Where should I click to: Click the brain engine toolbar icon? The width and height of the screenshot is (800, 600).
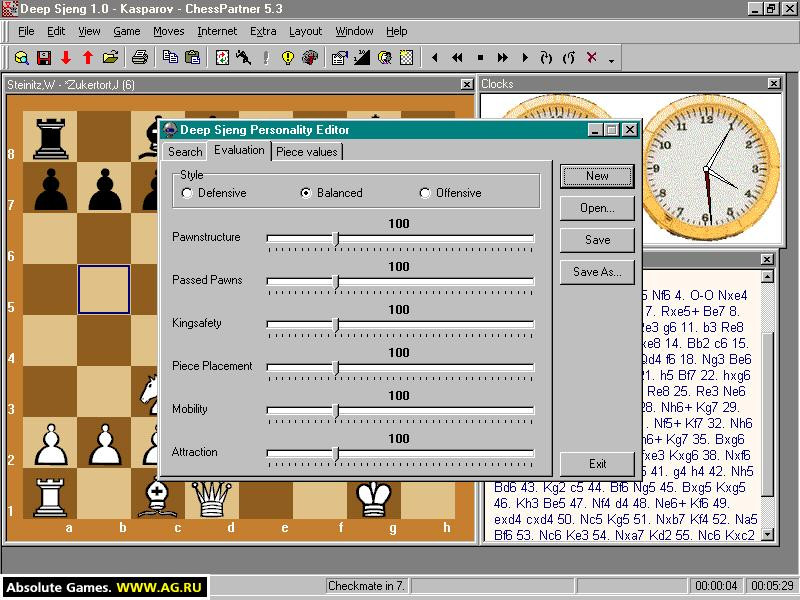pos(310,58)
